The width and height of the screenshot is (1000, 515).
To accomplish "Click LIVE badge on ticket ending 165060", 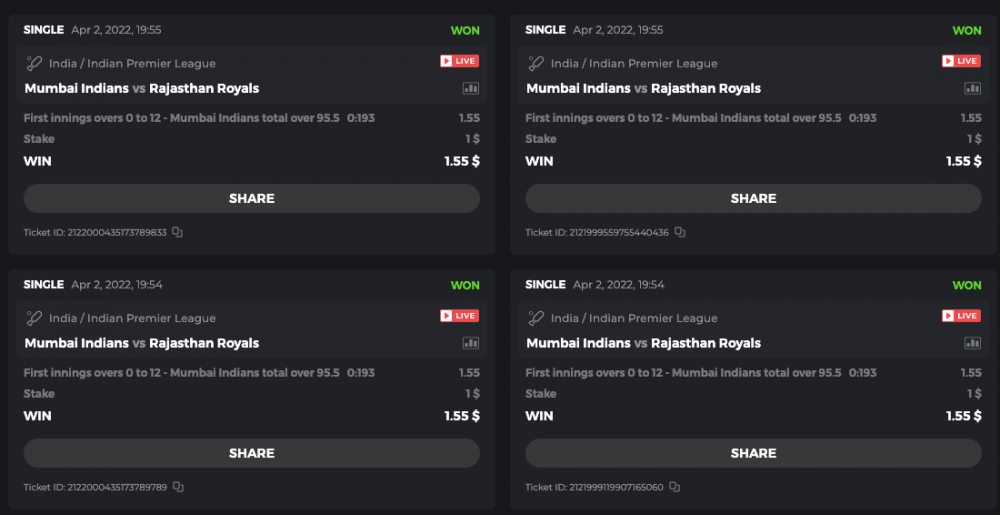I will coord(961,317).
